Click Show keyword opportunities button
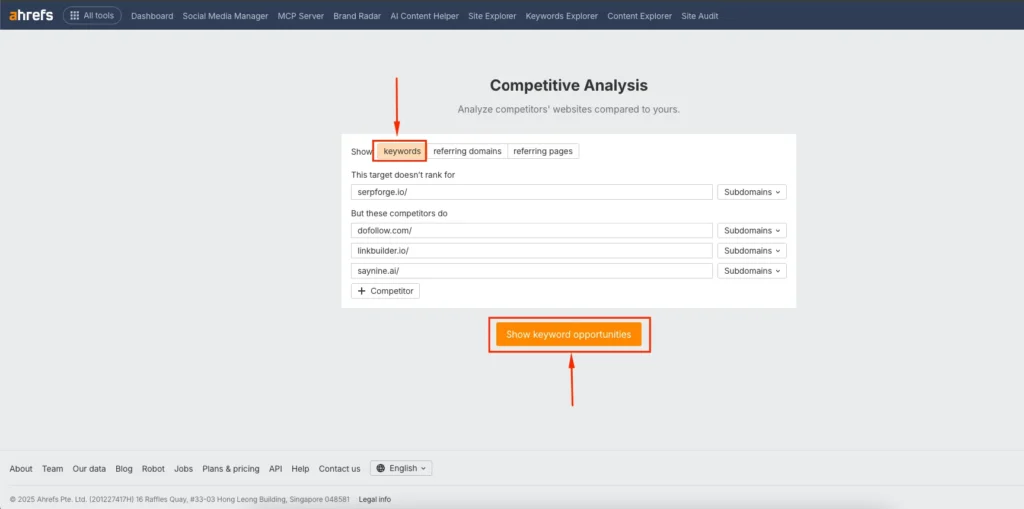This screenshot has height=509, width=1024. tap(568, 335)
